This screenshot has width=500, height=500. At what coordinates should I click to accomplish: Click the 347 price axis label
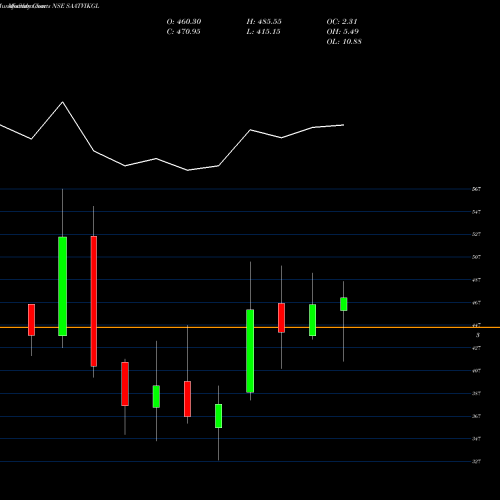coord(476,439)
